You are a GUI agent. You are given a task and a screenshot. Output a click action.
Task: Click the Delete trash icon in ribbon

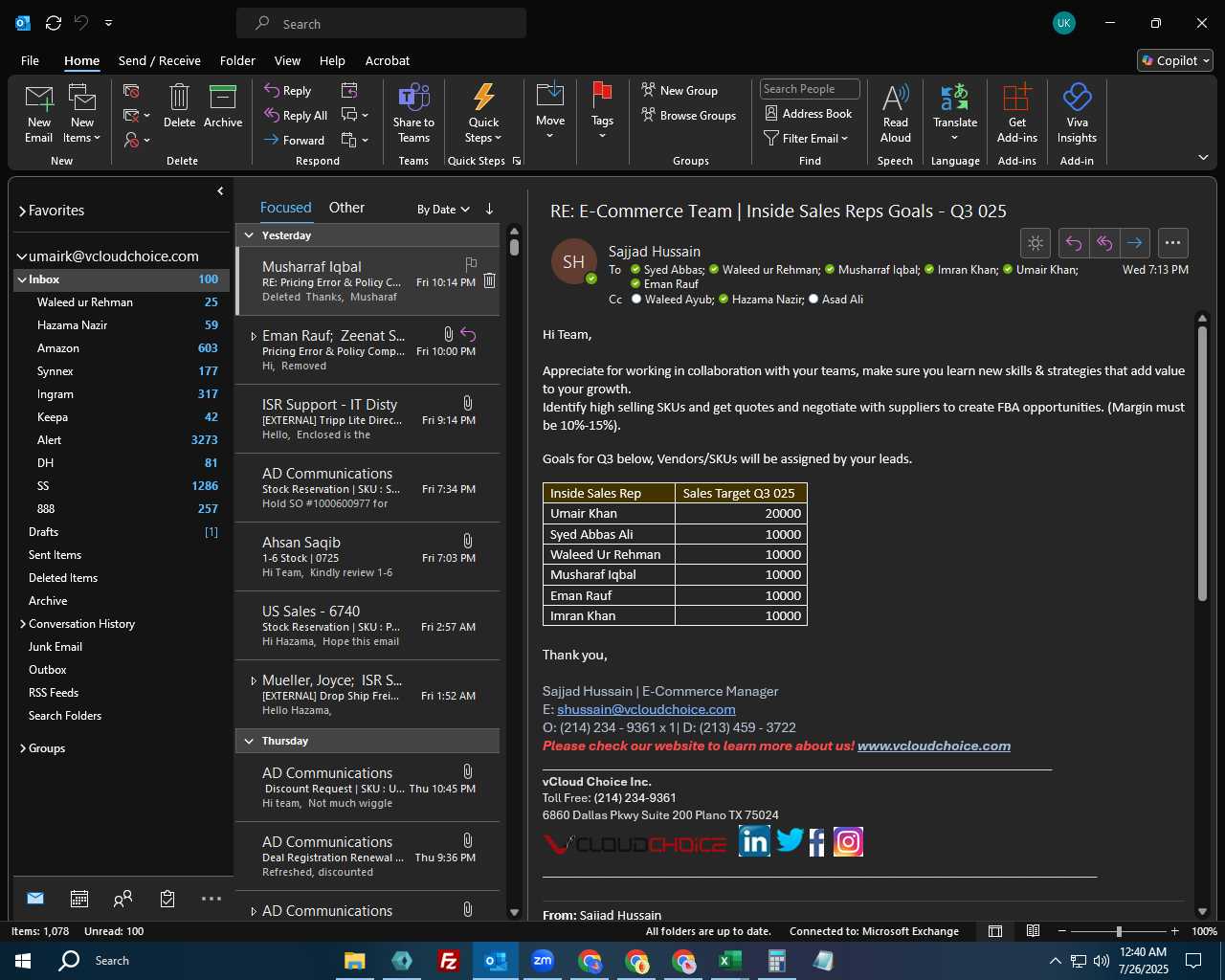click(179, 98)
